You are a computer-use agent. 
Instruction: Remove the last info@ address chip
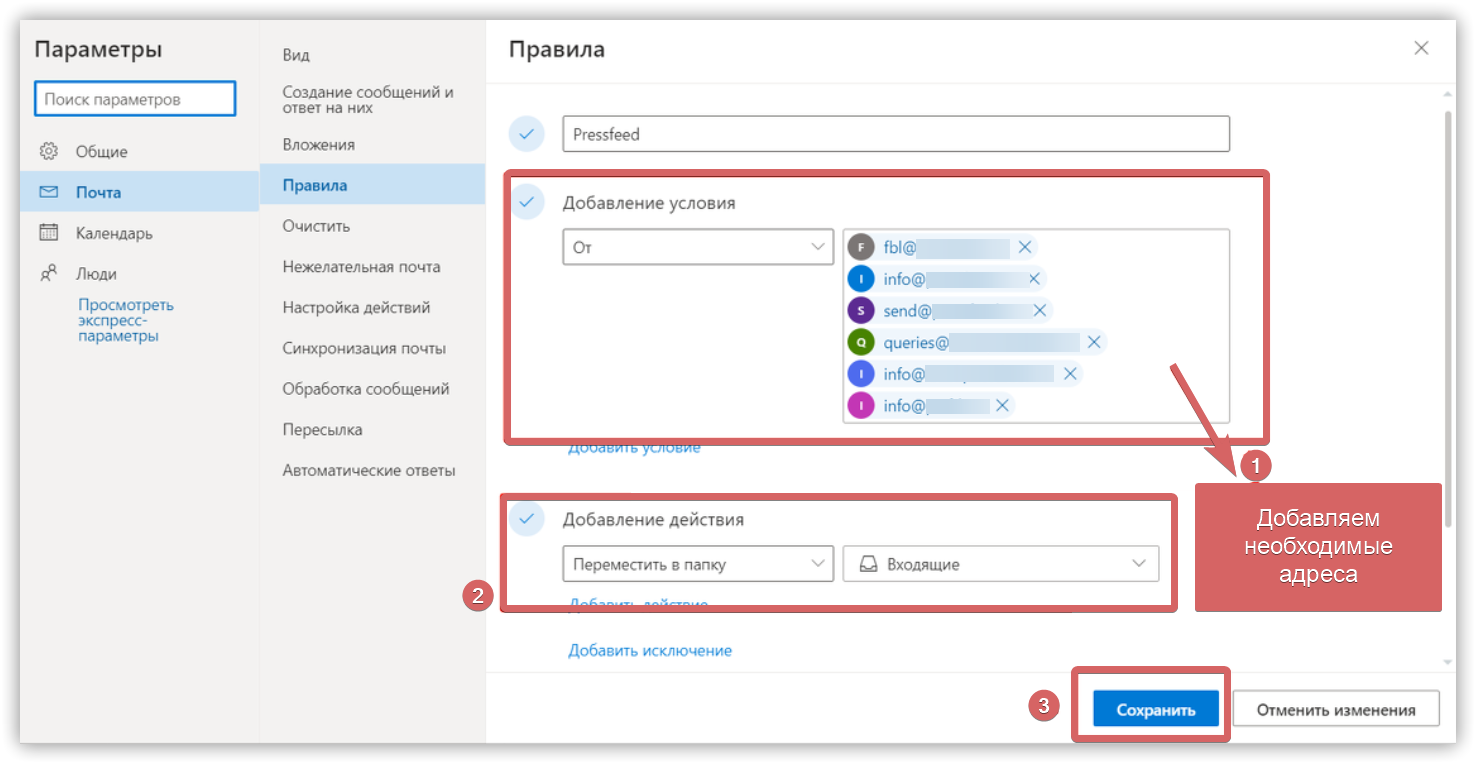coord(1000,406)
